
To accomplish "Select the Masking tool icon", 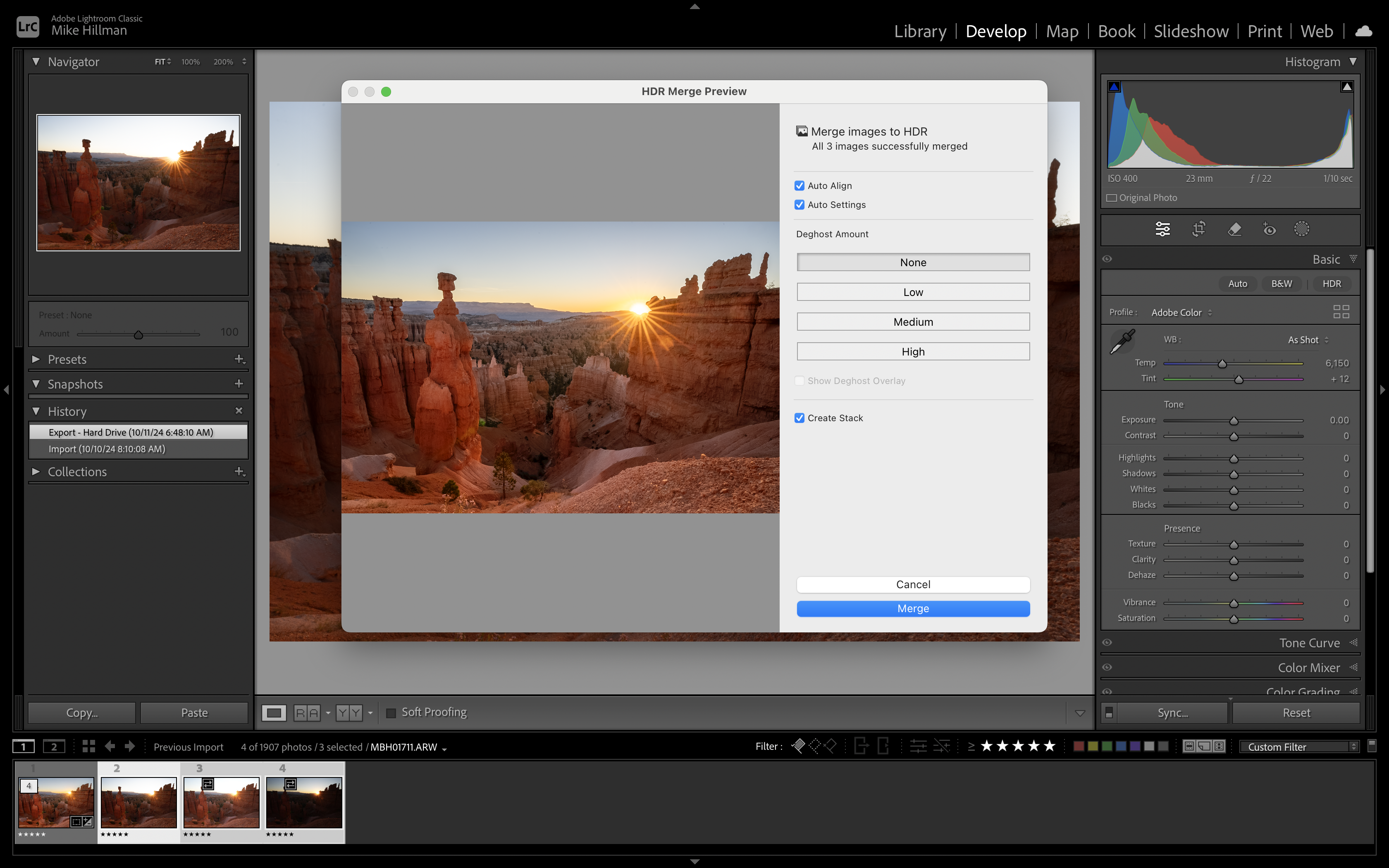I will 1301,229.
